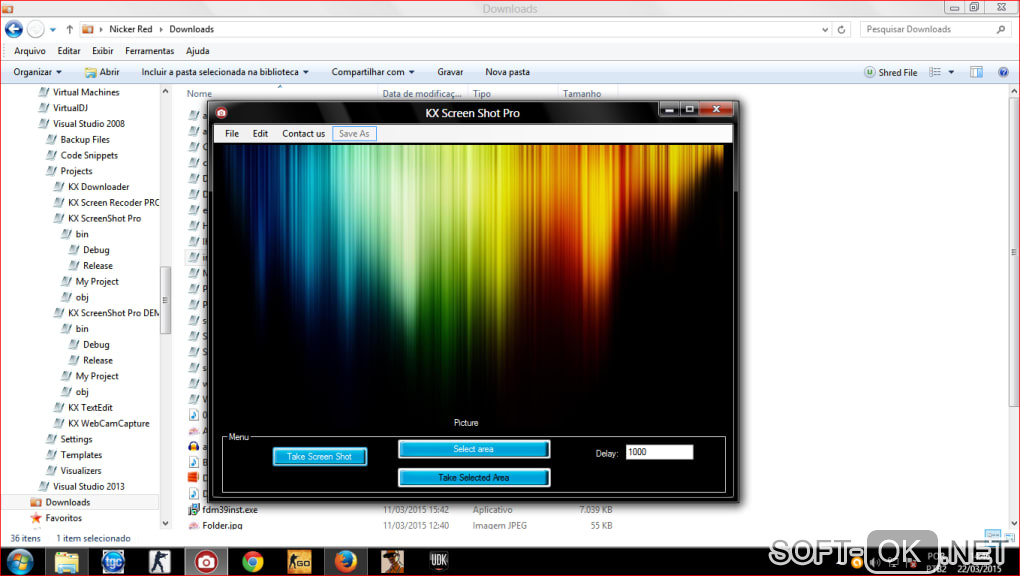Click the Nome column header
The width and height of the screenshot is (1020, 576).
[x=199, y=94]
